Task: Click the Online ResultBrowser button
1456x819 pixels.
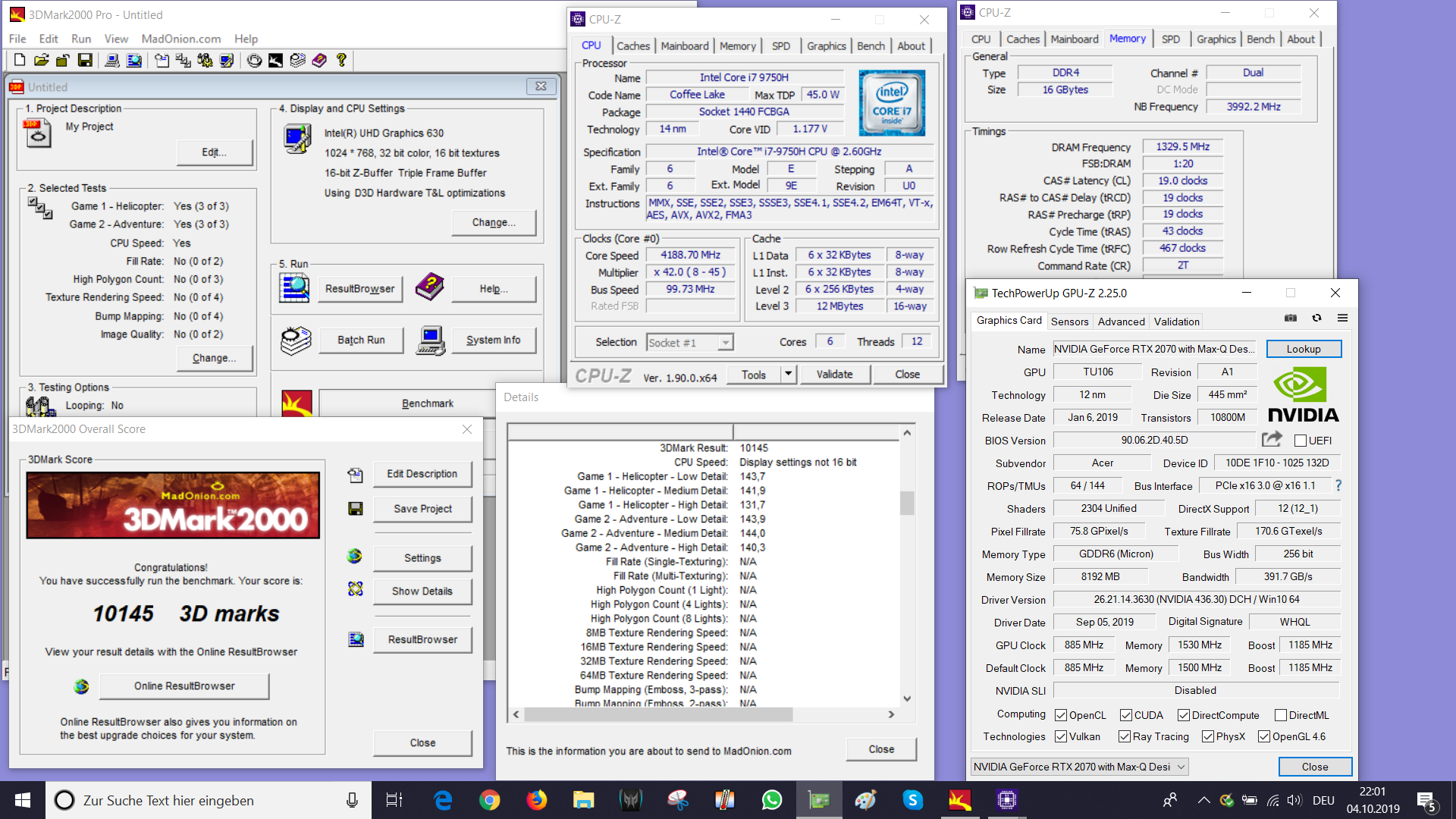Action: pos(184,686)
